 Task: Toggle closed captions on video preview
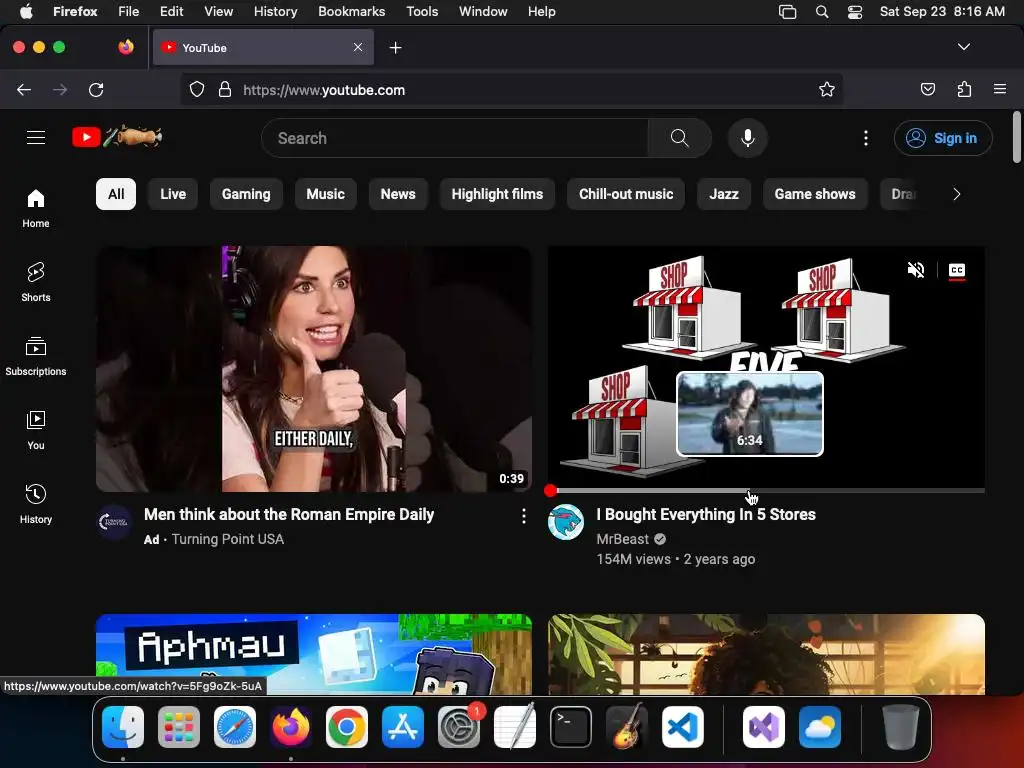(957, 270)
